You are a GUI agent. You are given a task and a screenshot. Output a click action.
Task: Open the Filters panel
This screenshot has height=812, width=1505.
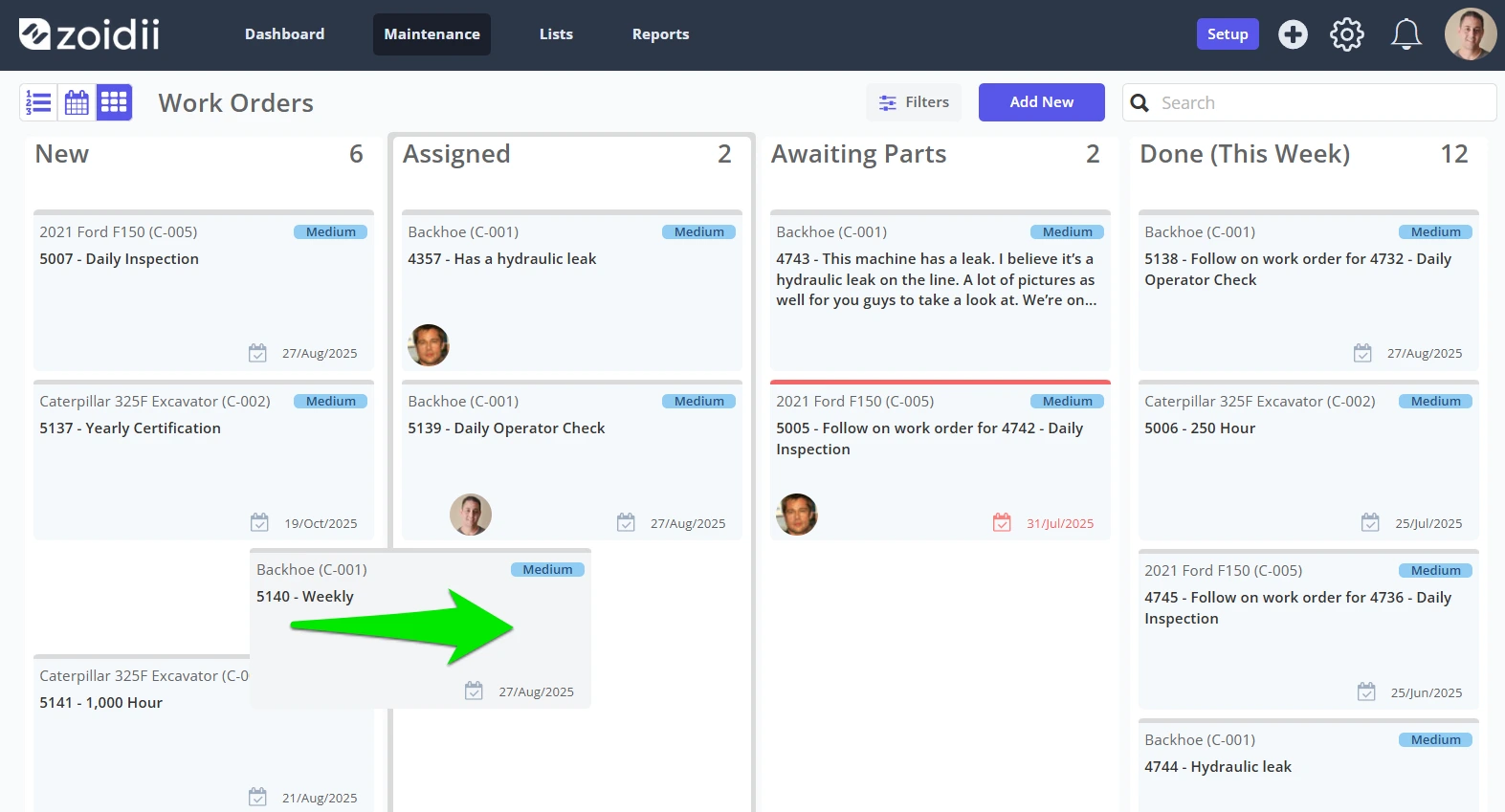tap(915, 102)
